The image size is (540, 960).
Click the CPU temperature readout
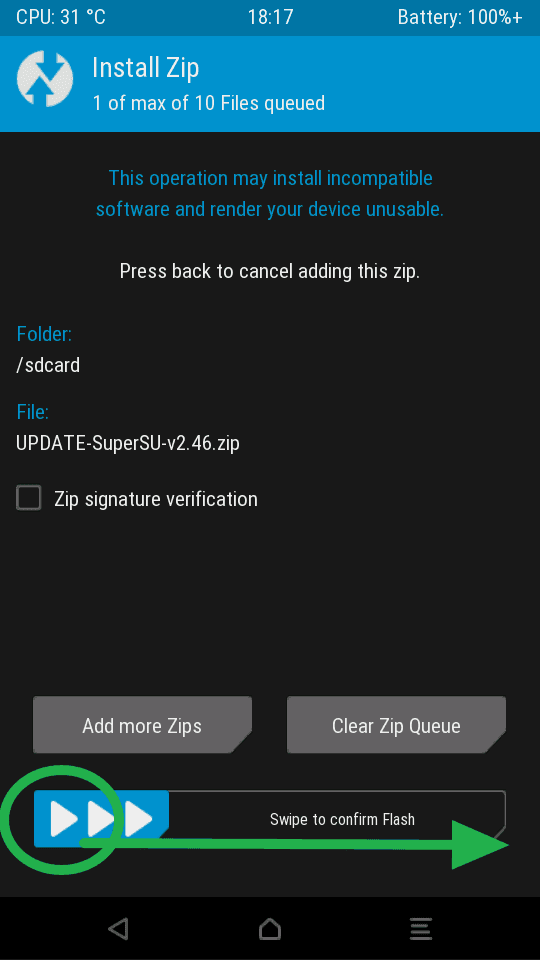coord(61,17)
